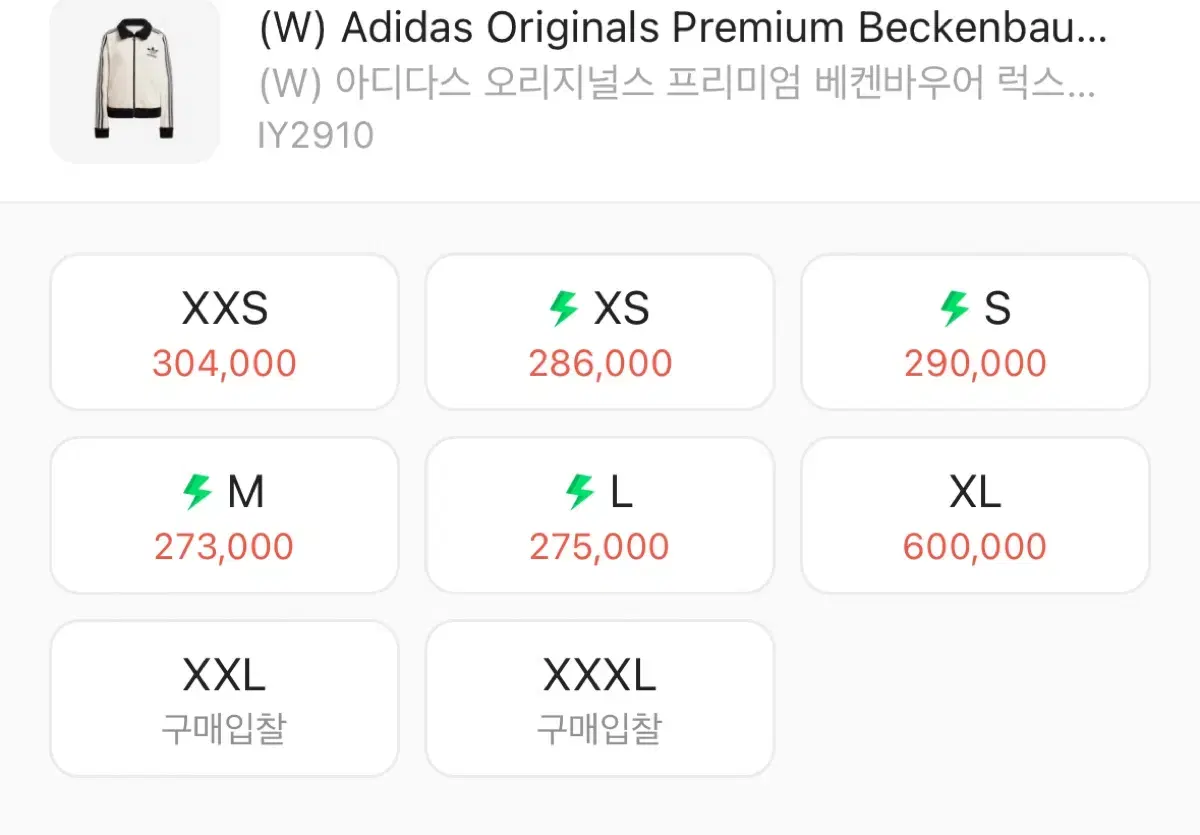
Task: Pick the M size tile
Action: tap(224, 515)
